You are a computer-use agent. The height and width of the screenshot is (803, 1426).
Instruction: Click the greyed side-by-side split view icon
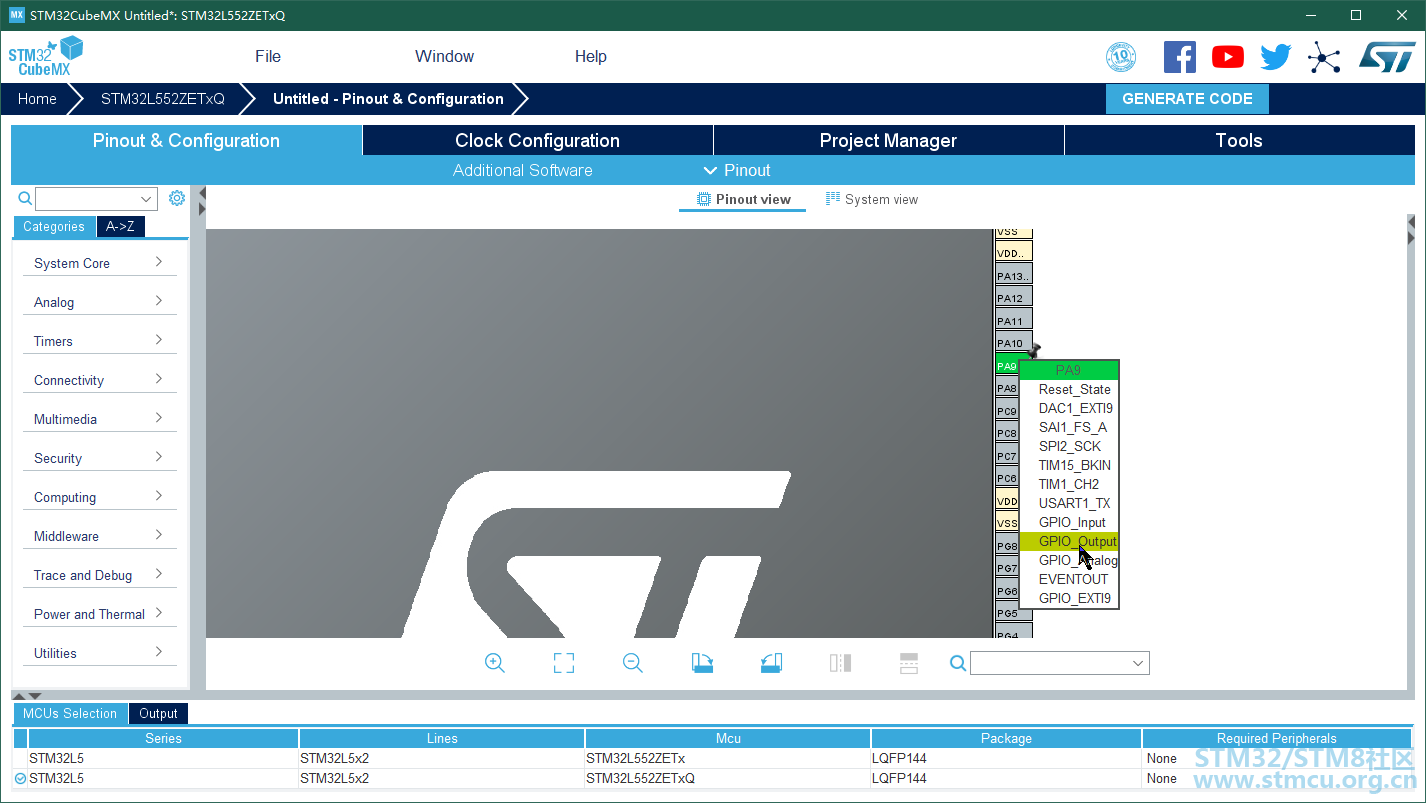(x=840, y=663)
